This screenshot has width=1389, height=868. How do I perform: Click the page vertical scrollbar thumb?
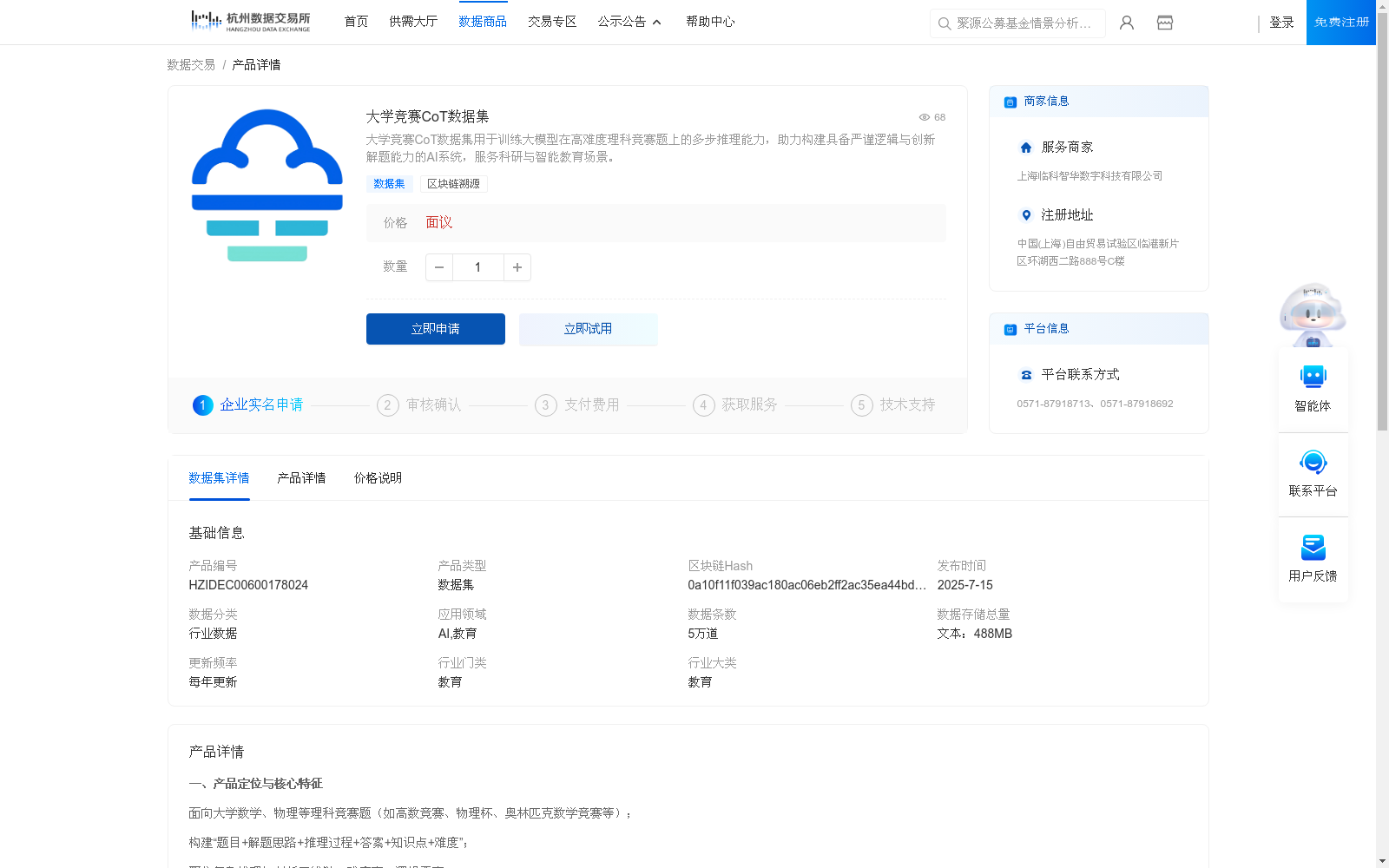pyautogui.click(x=1382, y=222)
